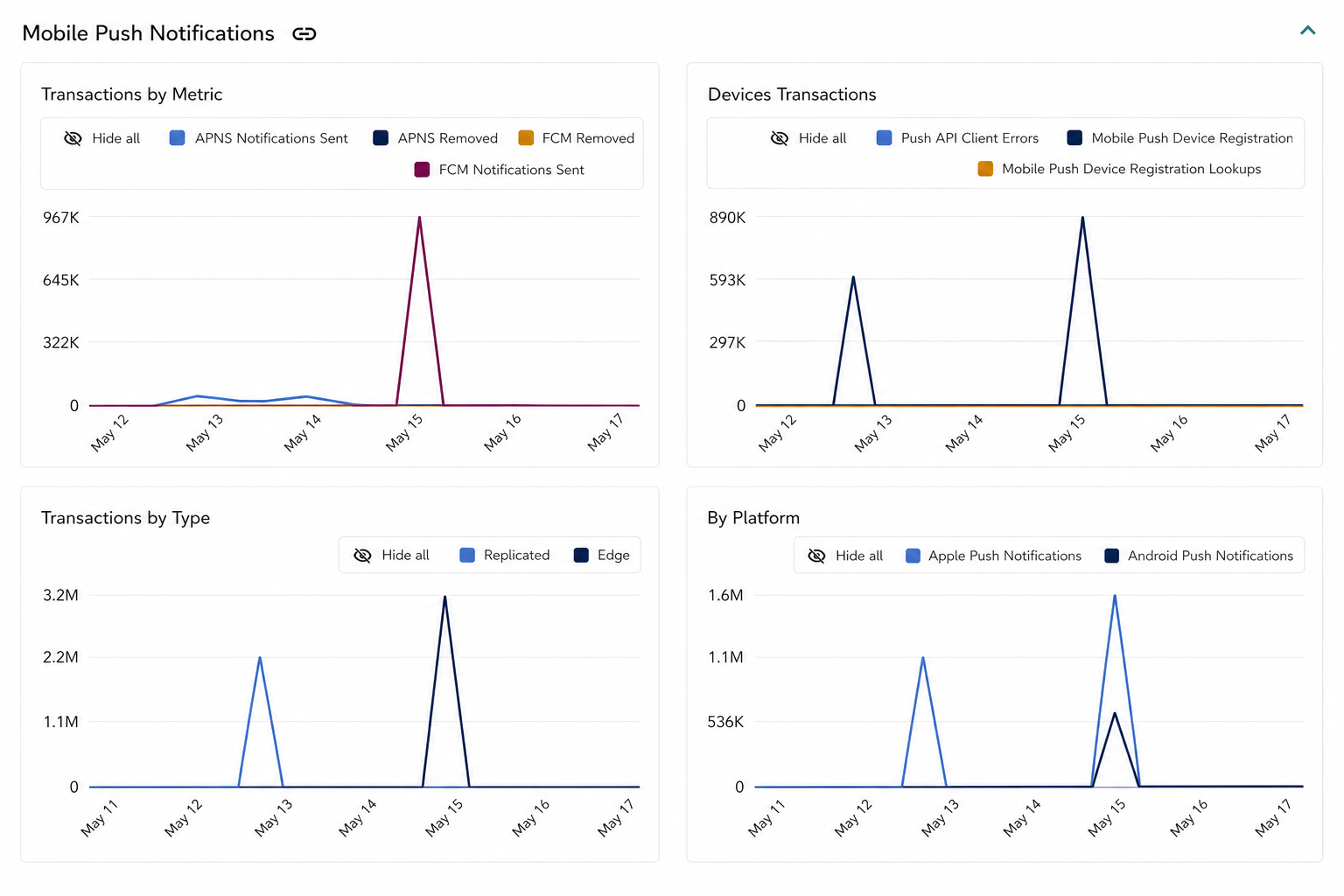The image size is (1344, 896).
Task: Toggle APNS Notifications Sent legend swatch
Action: point(177,138)
